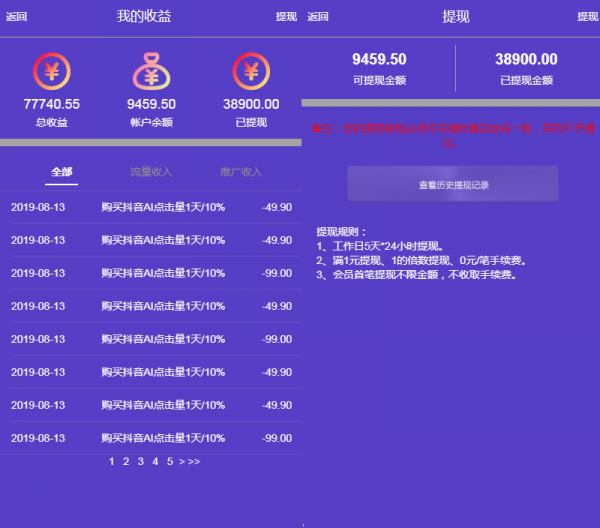
Task: Select the 全部 tab
Action: coord(62,172)
